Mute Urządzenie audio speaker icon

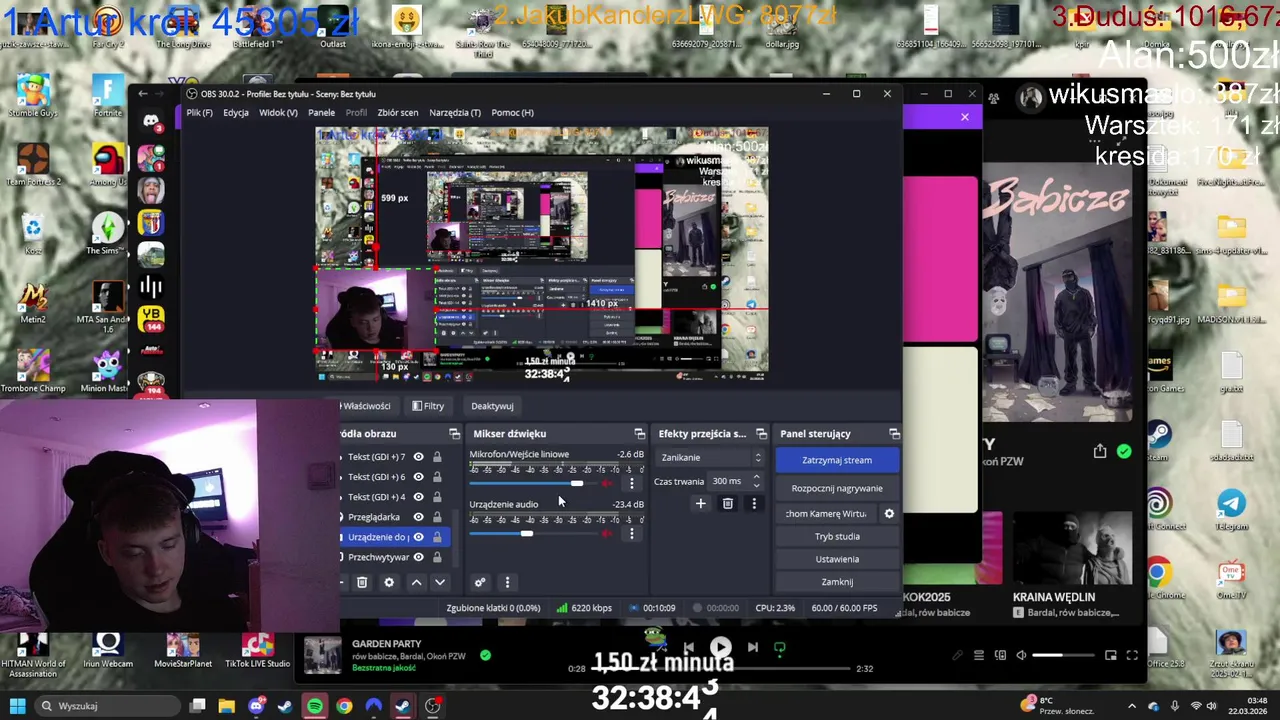click(x=606, y=534)
